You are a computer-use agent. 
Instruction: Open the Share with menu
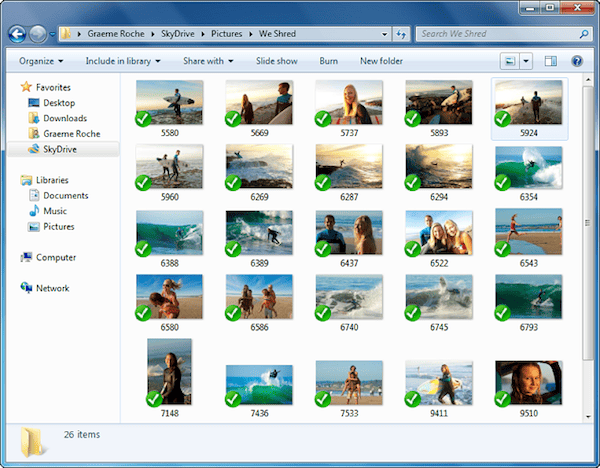pyautogui.click(x=207, y=61)
